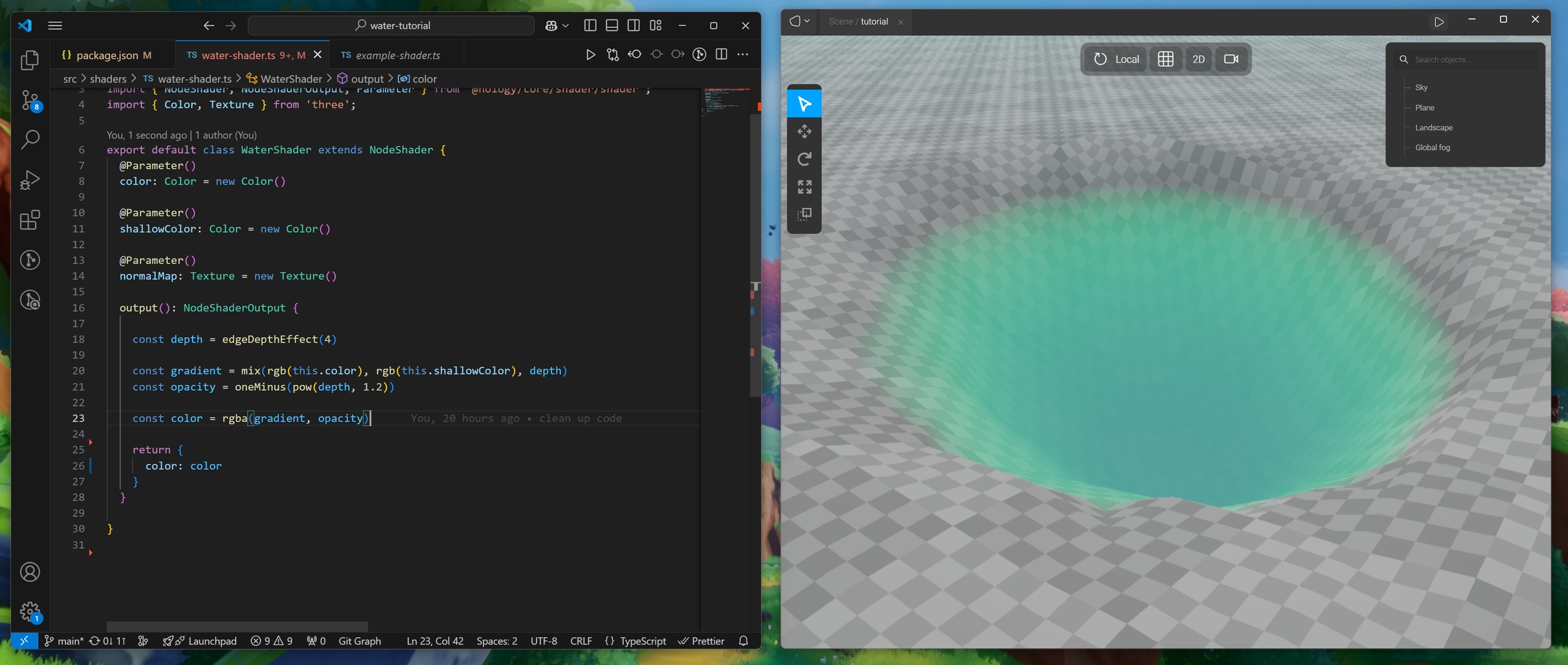This screenshot has height=665, width=1568.
Task: Open the Extensions view icon
Action: click(x=30, y=220)
